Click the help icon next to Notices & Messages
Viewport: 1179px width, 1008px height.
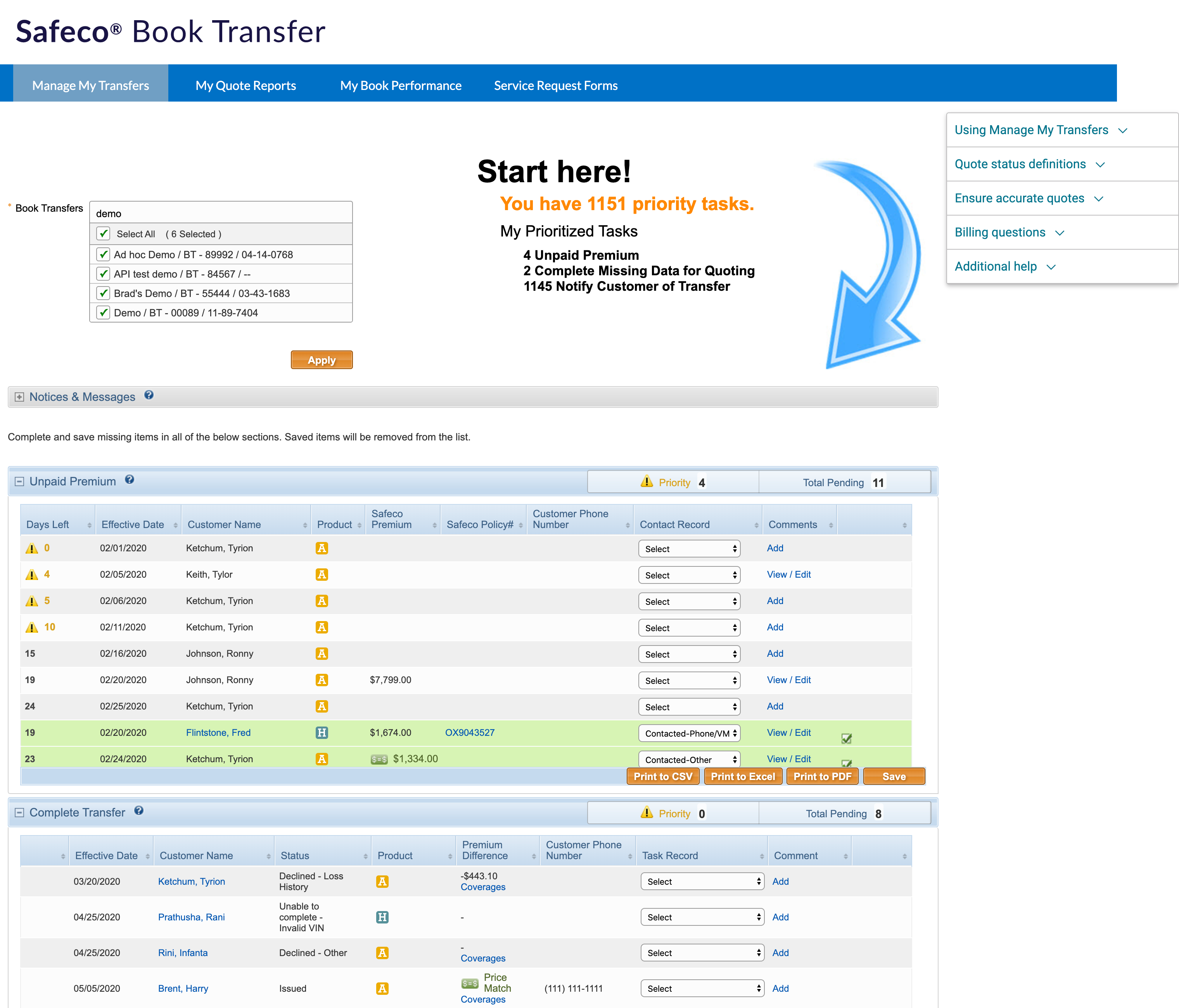point(149,396)
